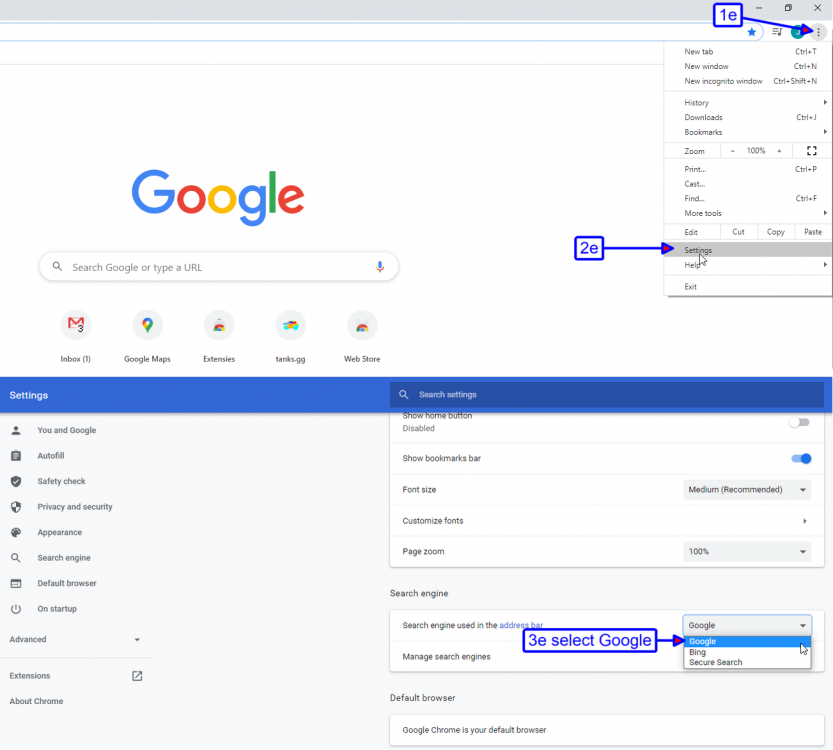Select New tab from the menu
Image resolution: width=833 pixels, height=750 pixels.
pos(748,52)
